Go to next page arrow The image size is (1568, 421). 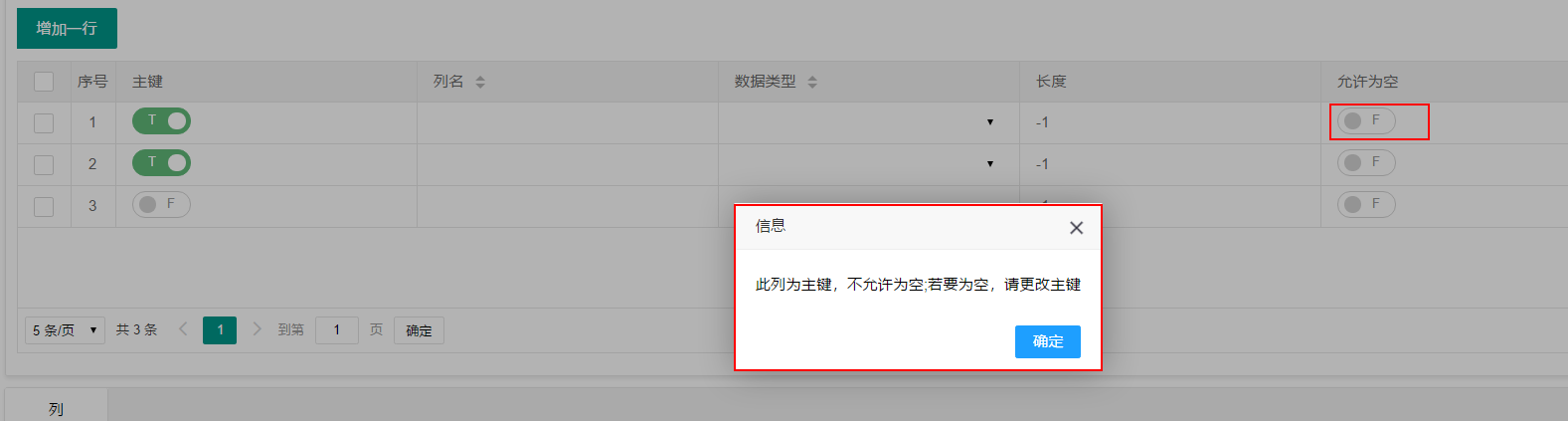pos(257,328)
